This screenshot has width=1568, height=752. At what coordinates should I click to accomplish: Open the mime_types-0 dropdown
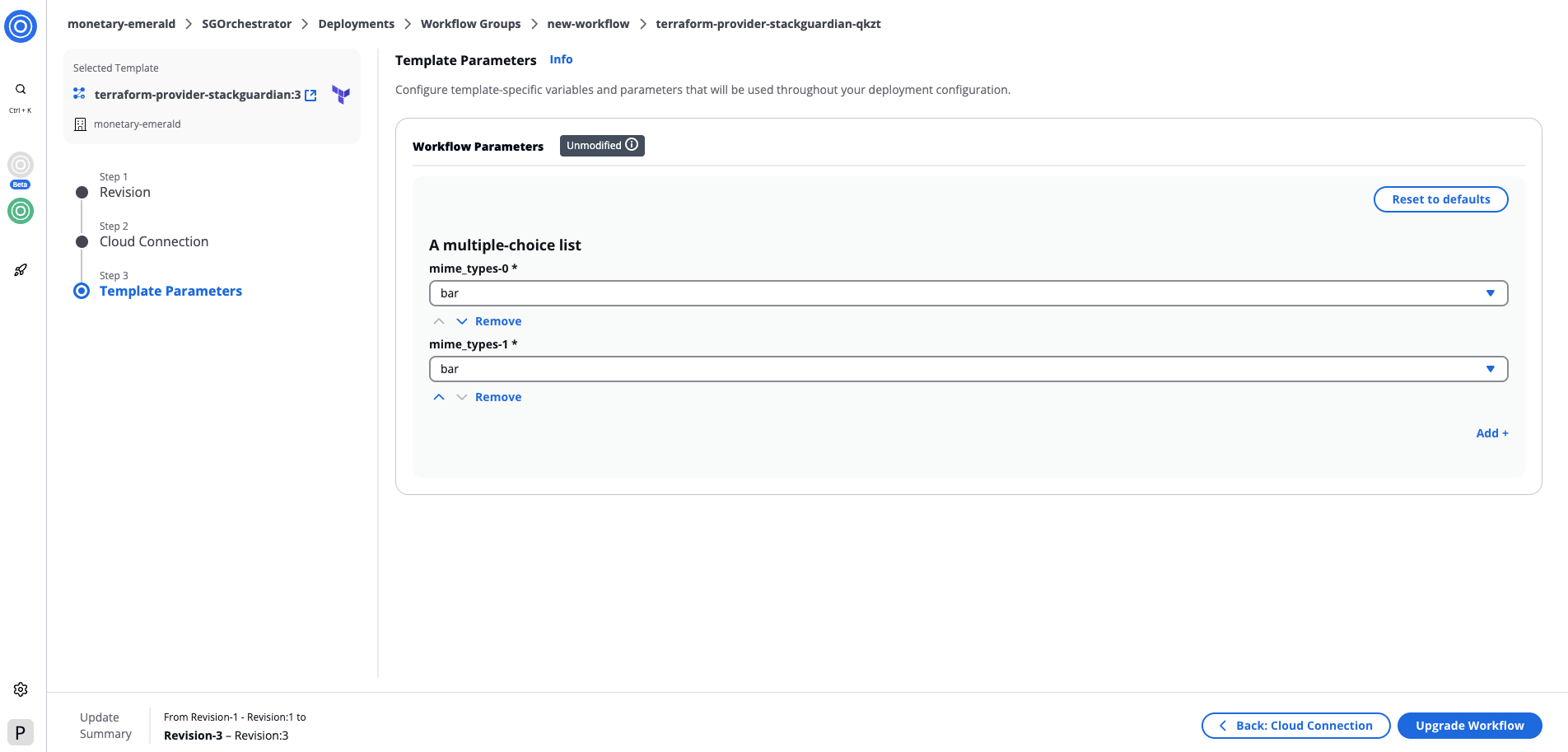(1491, 292)
